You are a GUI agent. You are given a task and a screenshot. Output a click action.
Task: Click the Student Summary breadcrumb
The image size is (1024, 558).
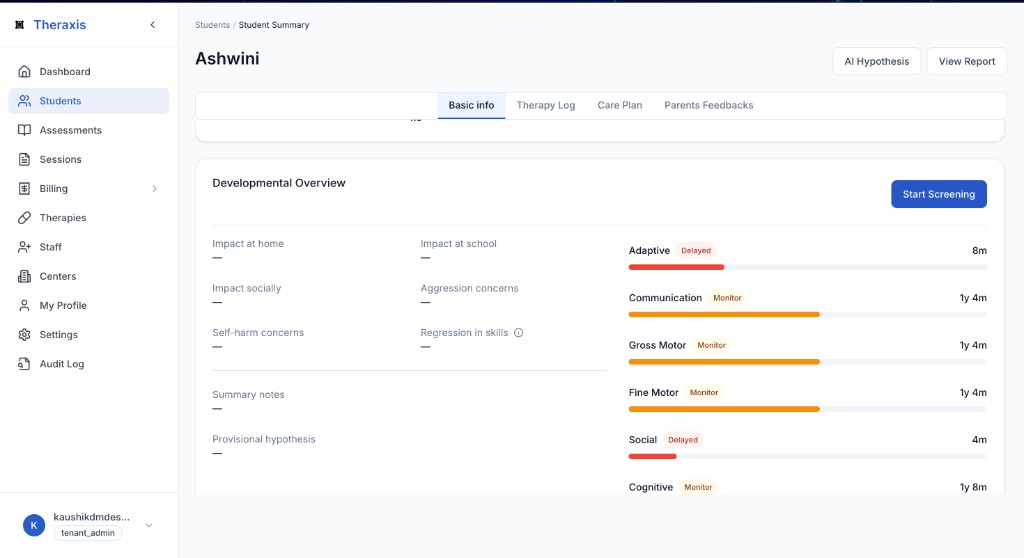(274, 25)
